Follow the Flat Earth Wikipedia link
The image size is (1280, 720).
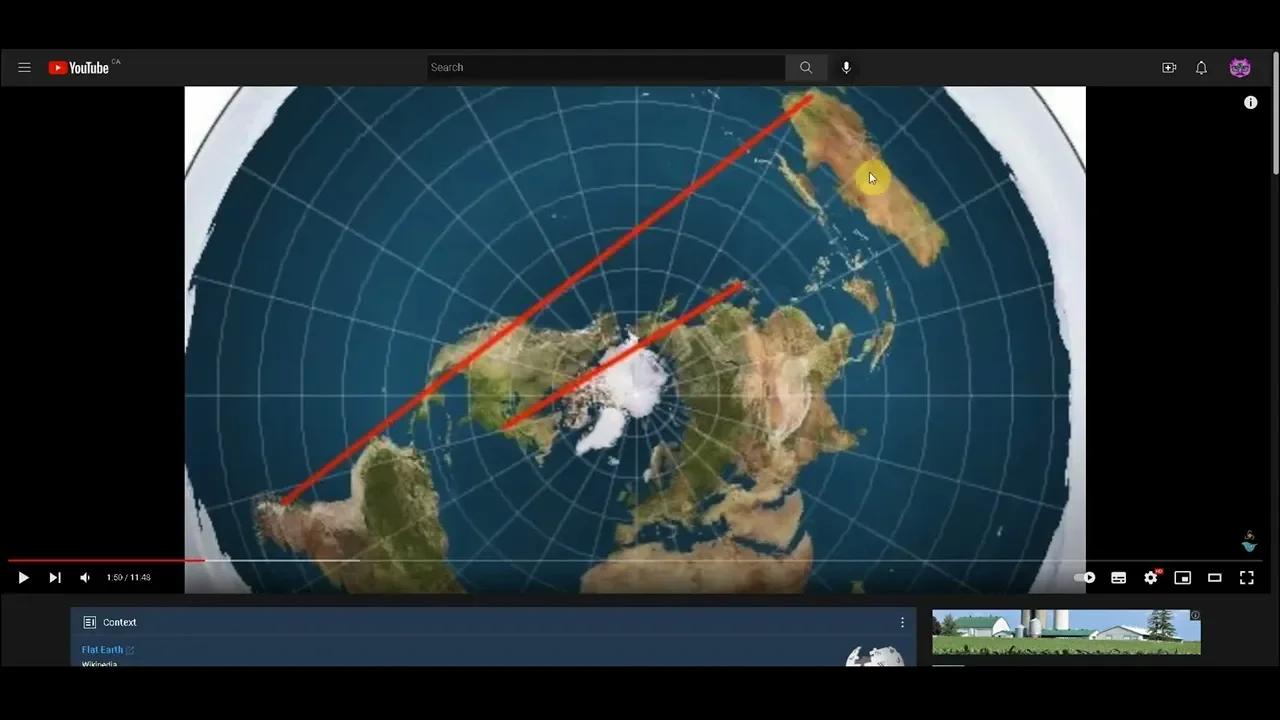[x=101, y=649]
